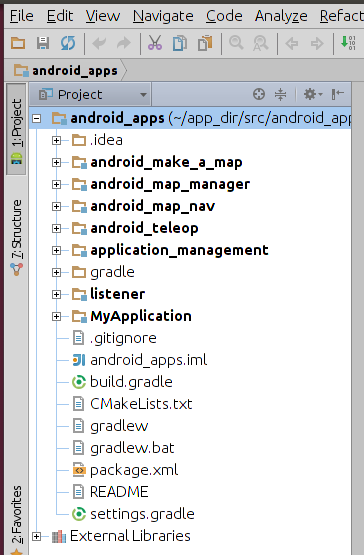
Task: Select the listener folder name
Action: point(118,294)
